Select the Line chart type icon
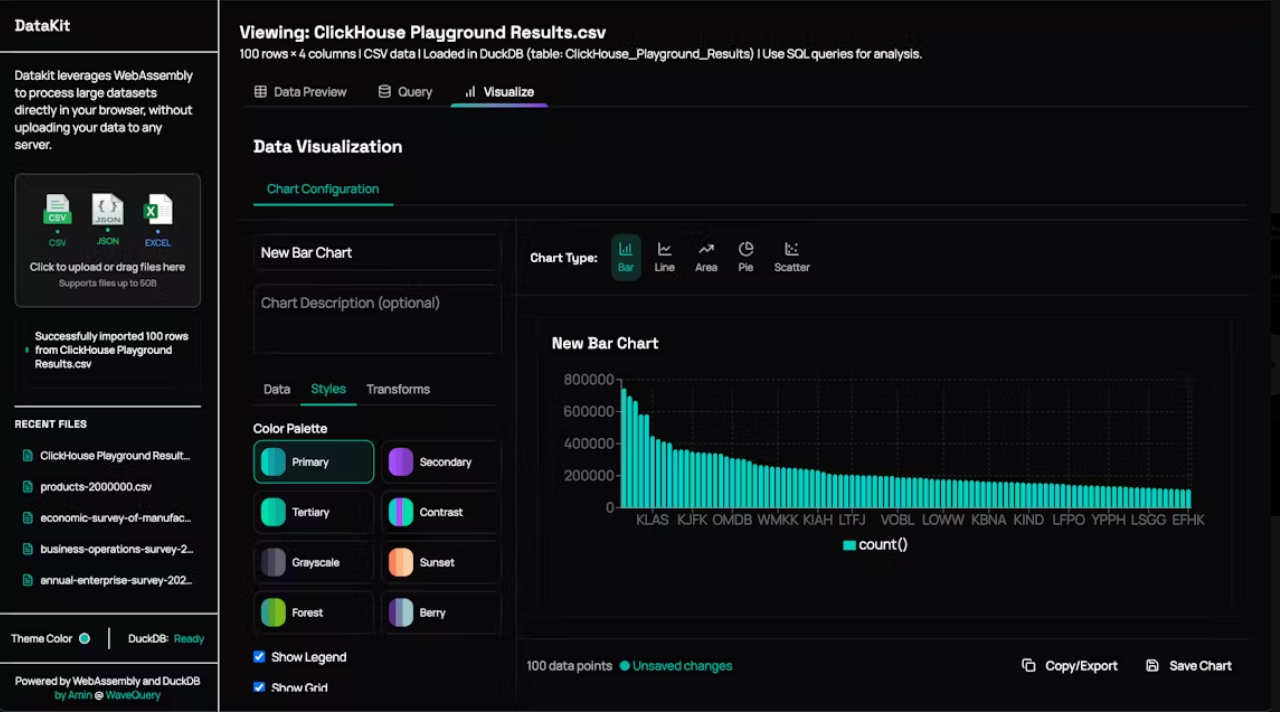Screen dimensions: 1280x712 pos(664,249)
